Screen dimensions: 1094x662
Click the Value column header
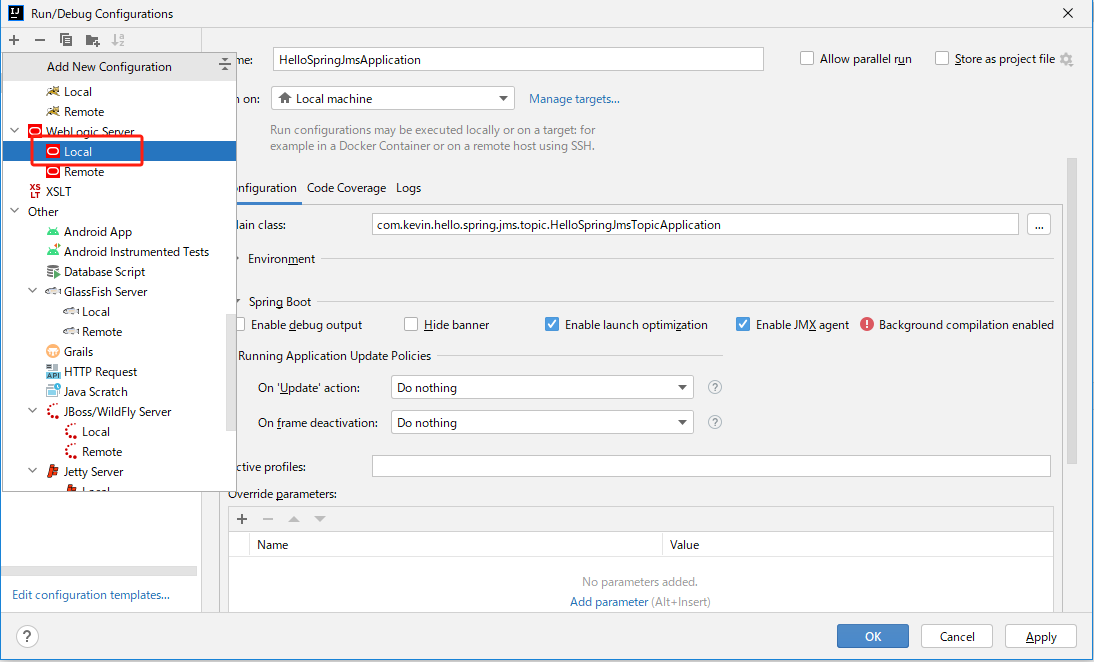click(857, 545)
